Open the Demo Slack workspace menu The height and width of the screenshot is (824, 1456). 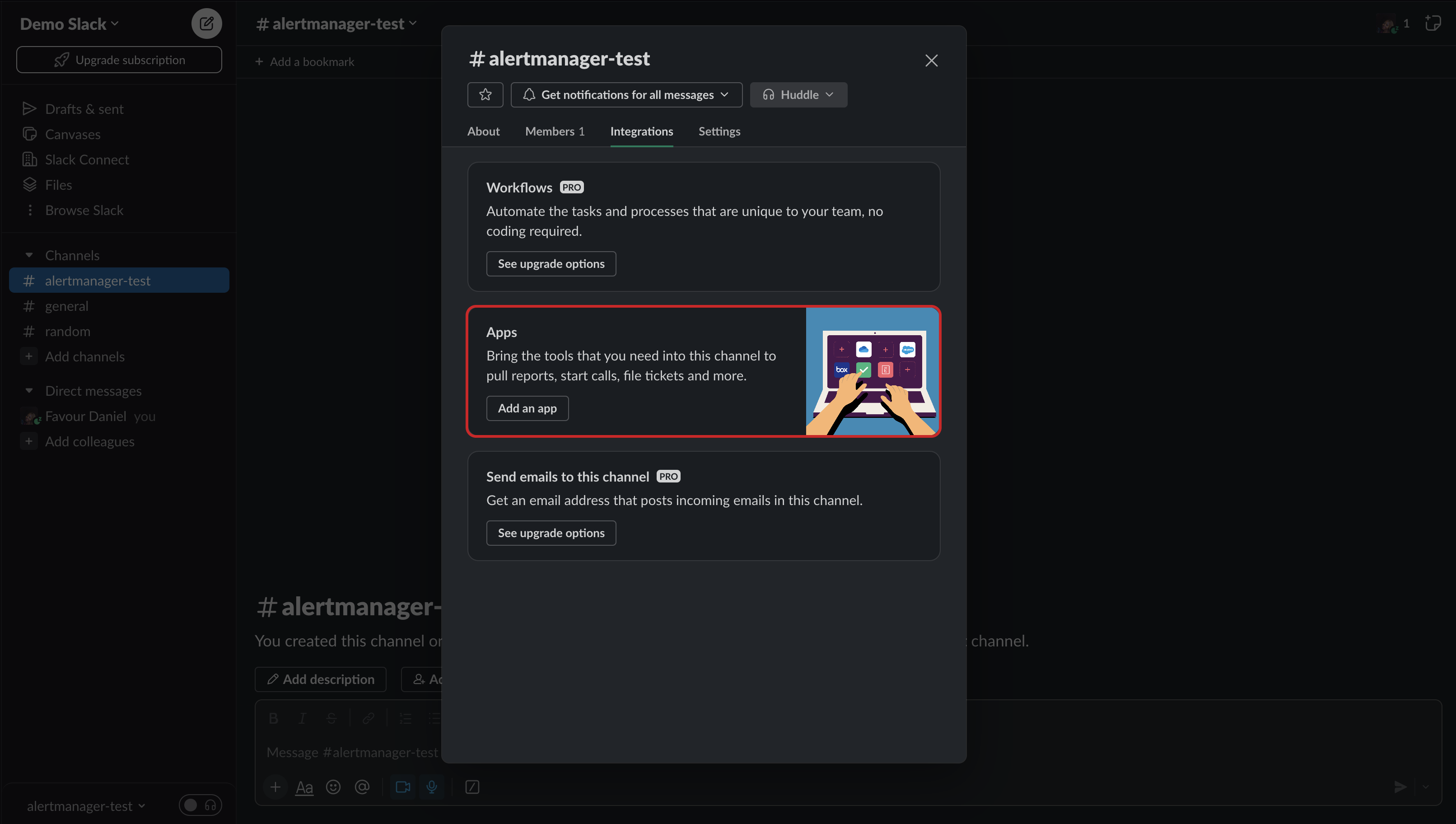click(70, 24)
